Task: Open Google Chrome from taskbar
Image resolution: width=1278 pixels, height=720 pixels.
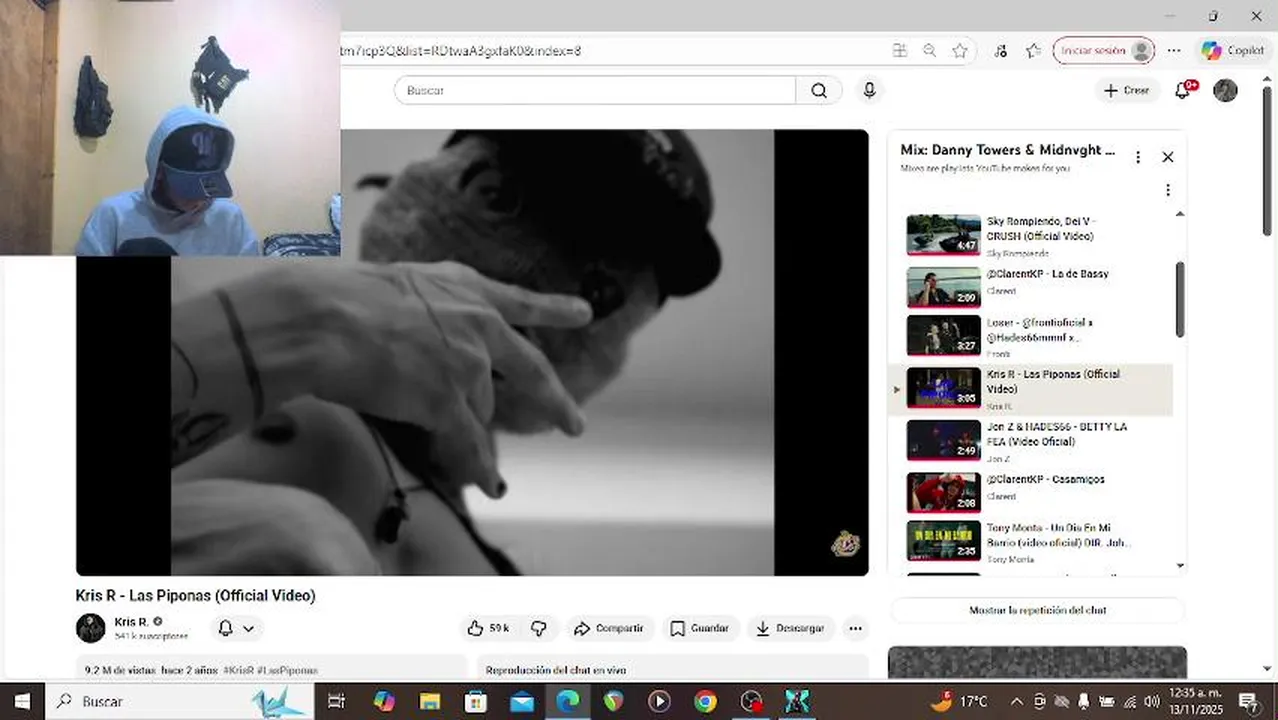Action: (x=705, y=702)
